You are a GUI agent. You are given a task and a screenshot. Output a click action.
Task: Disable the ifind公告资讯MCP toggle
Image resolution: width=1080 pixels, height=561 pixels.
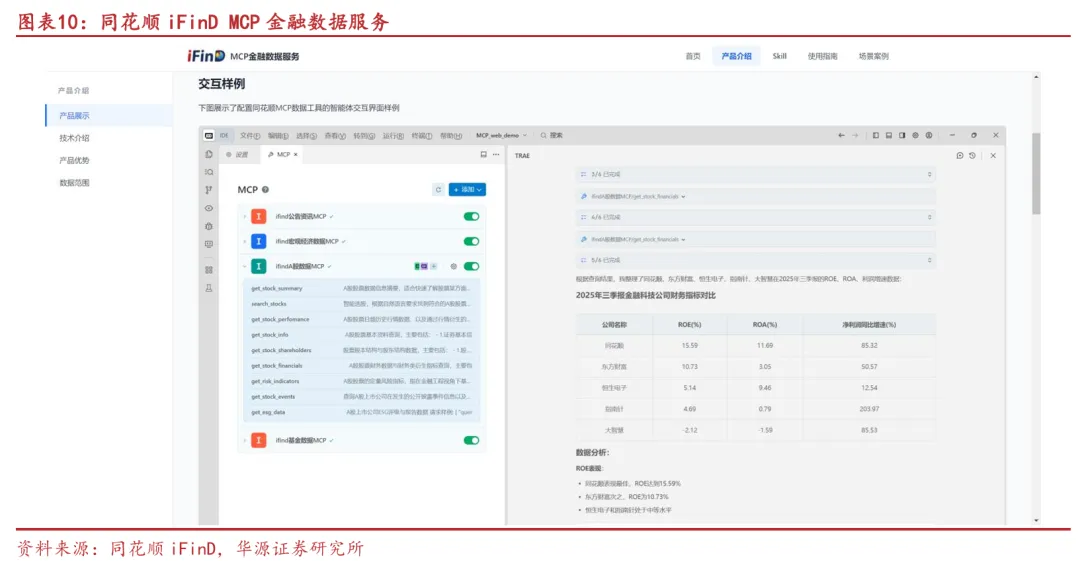pyautogui.click(x=471, y=216)
